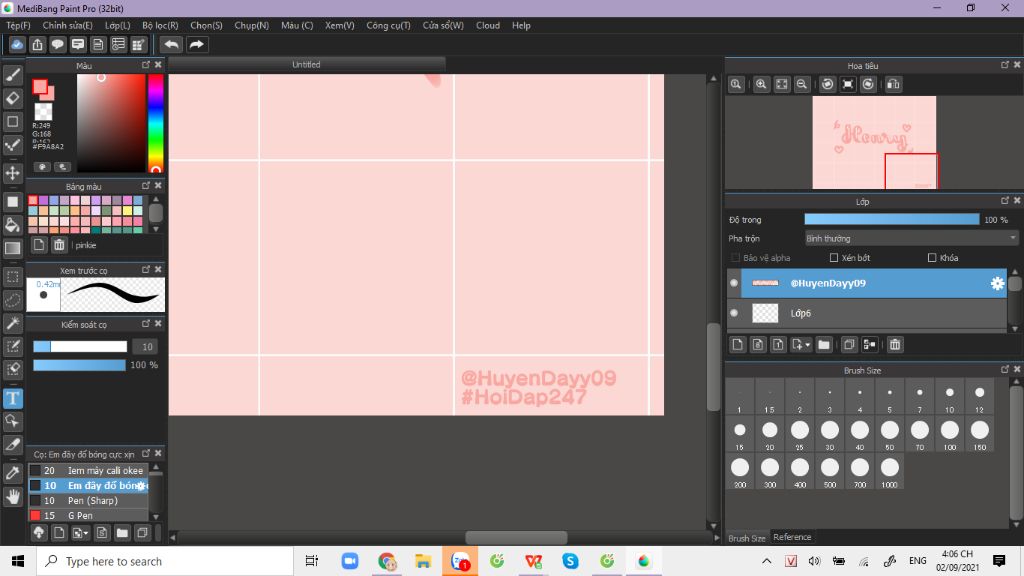Image resolution: width=1024 pixels, height=576 pixels.
Task: Enable the Xén bớt checkbox
Action: [x=834, y=258]
